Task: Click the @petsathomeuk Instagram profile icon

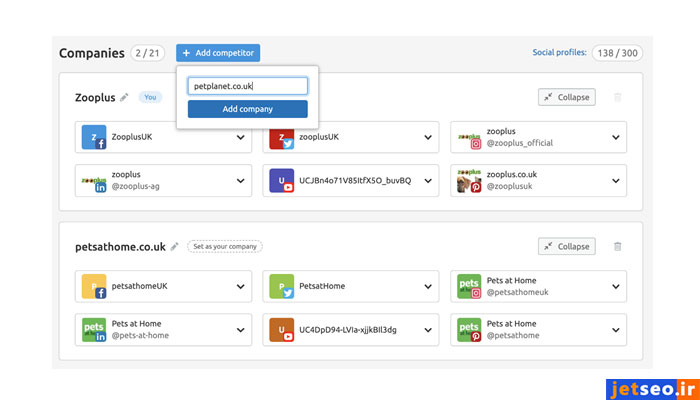Action: click(x=469, y=286)
